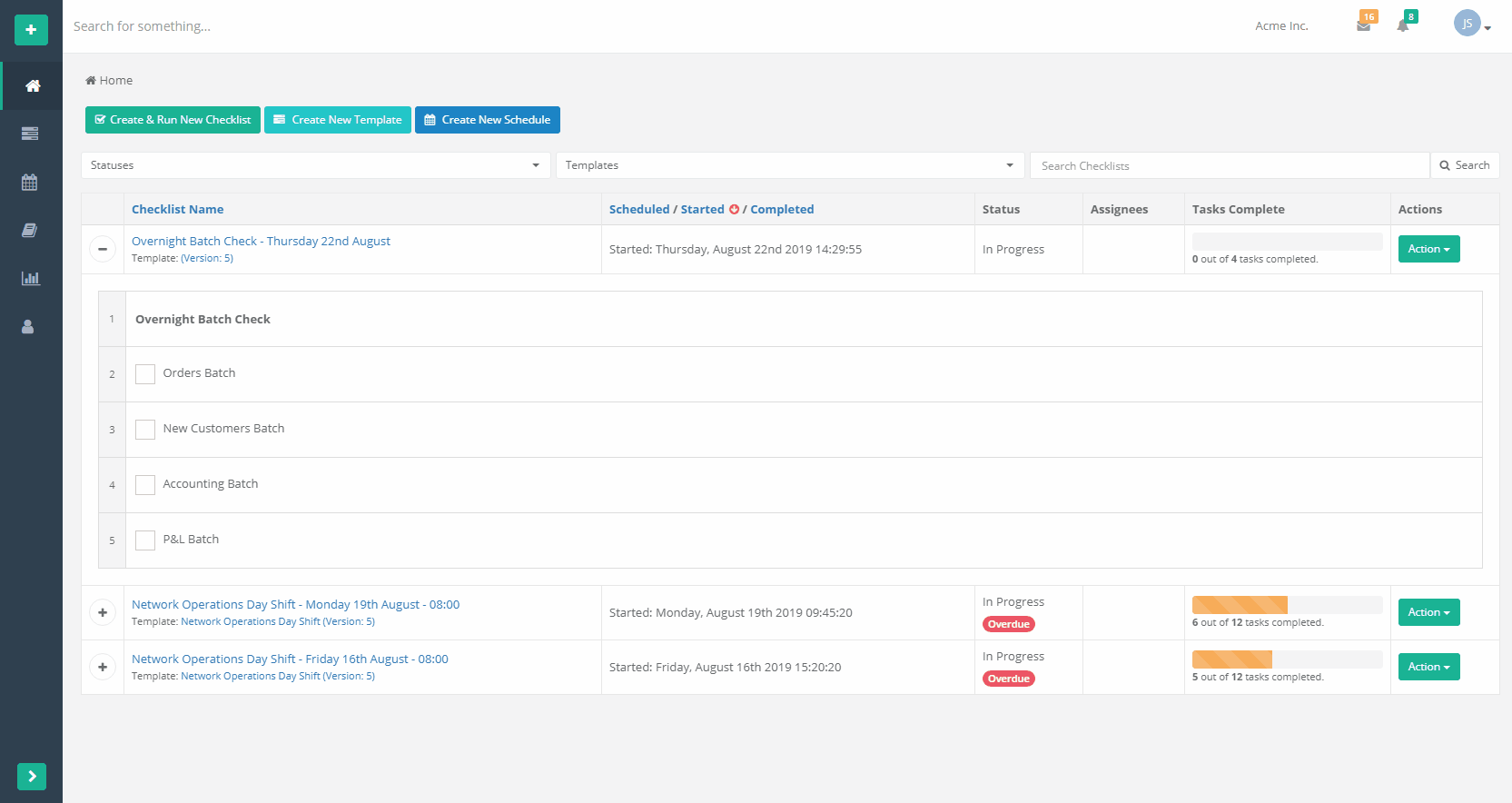
Task: Click Create New Schedule button
Action: pos(488,120)
